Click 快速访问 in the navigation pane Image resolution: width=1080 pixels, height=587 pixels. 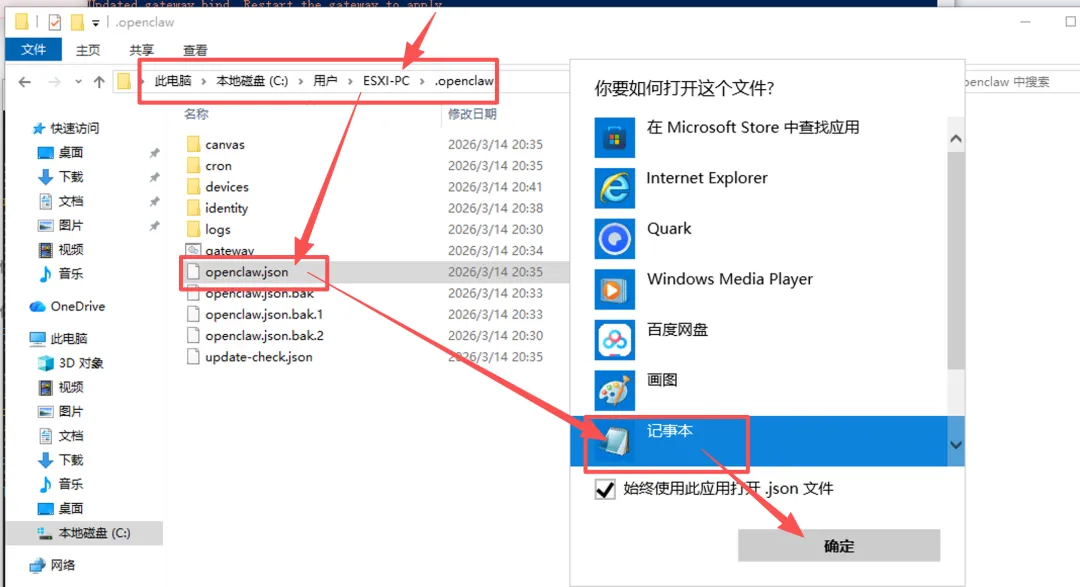point(74,128)
